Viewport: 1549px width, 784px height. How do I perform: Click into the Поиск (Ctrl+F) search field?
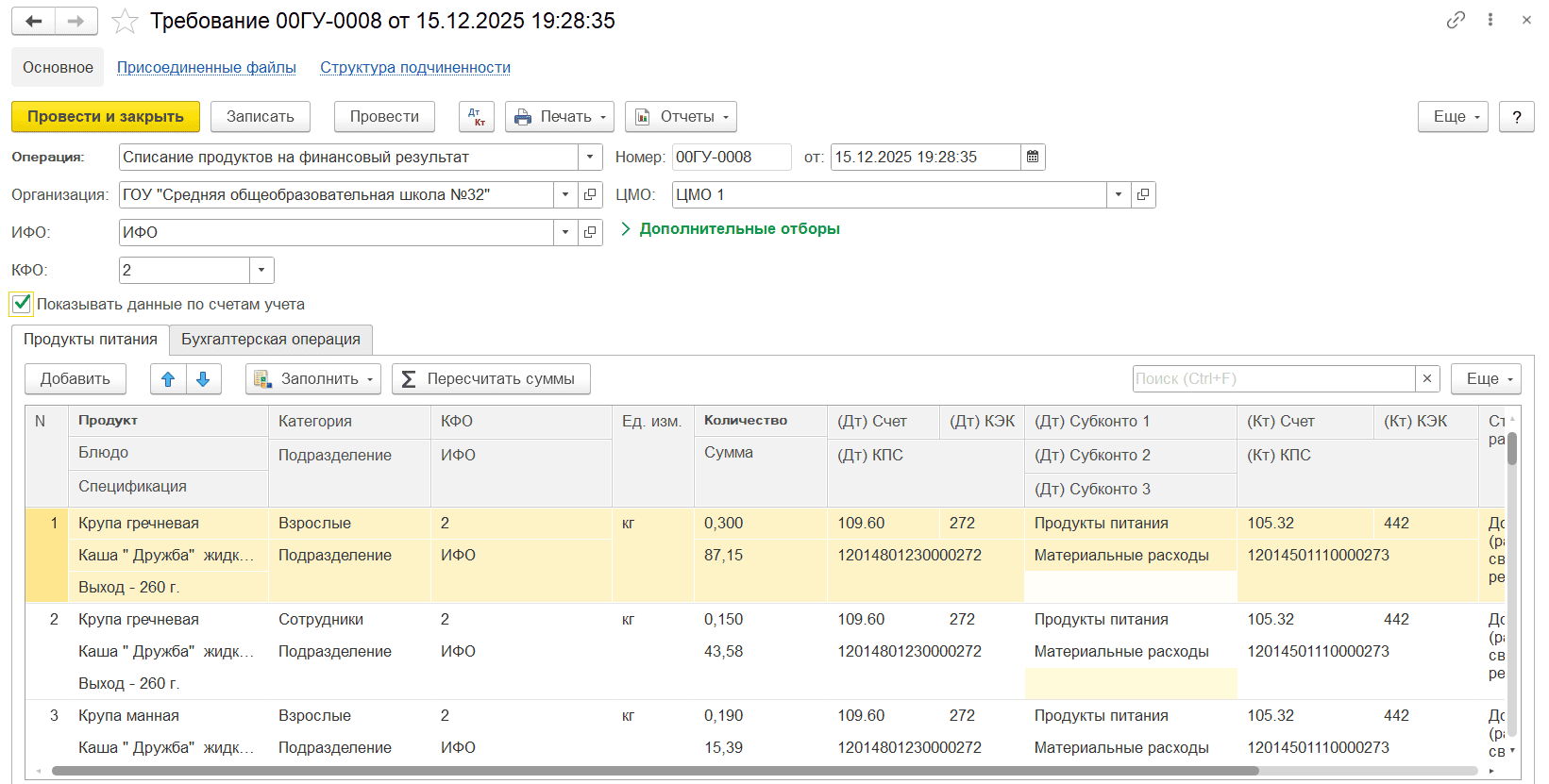(x=1272, y=379)
